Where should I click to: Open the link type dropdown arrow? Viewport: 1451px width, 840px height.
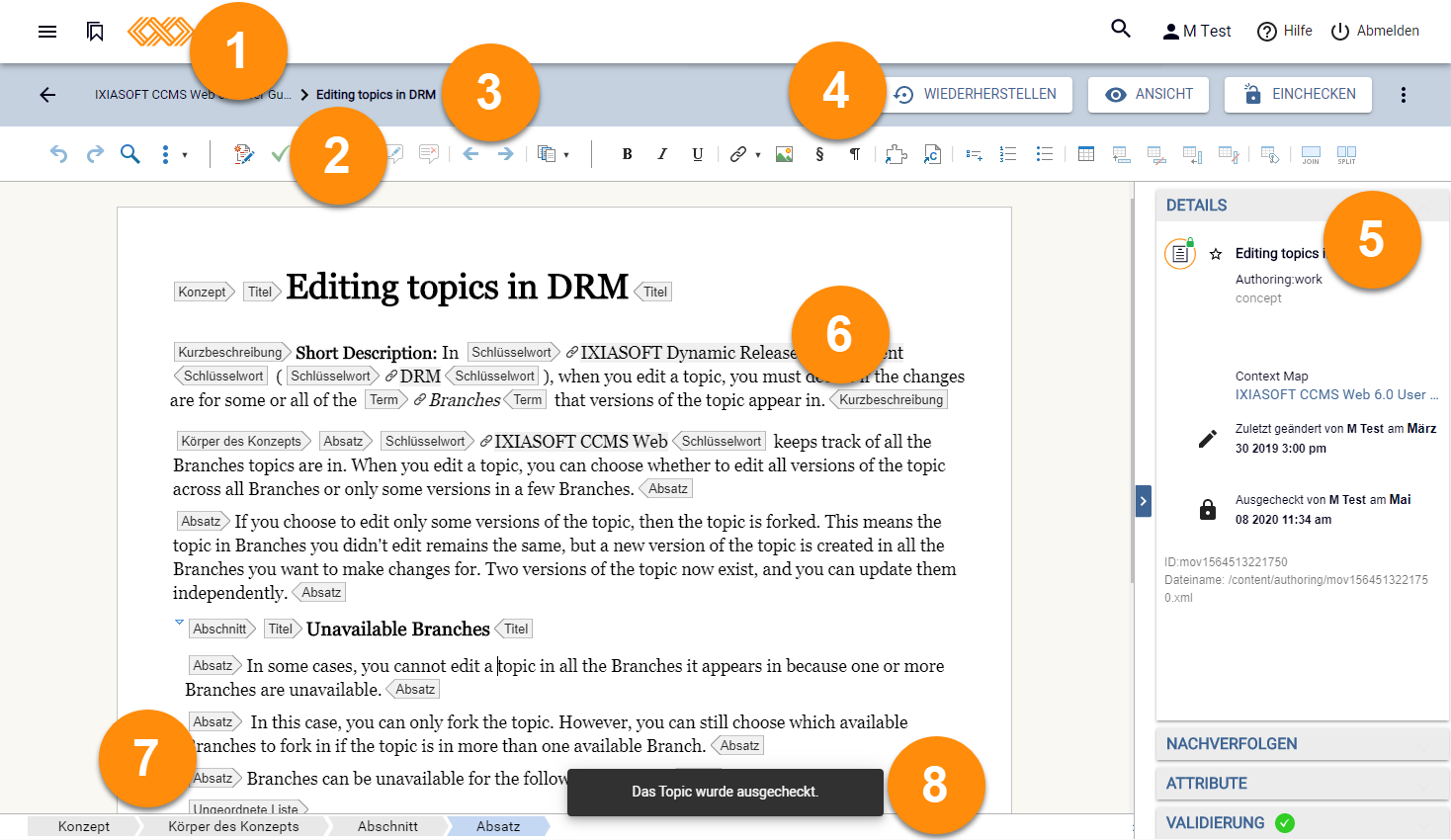coord(758,155)
